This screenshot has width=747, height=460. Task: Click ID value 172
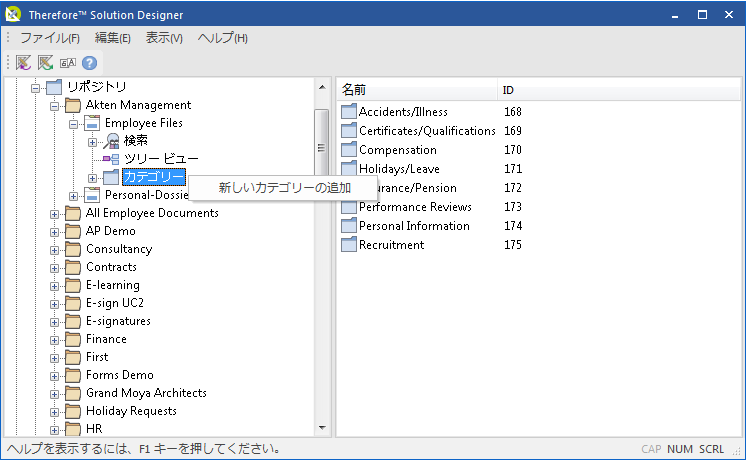pos(513,188)
